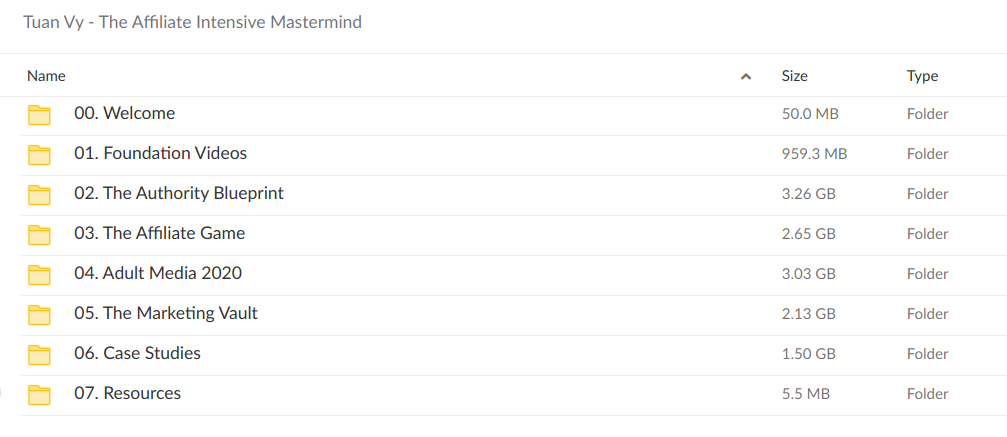The height and width of the screenshot is (437, 1007).
Task: Sort the list by Type column
Action: 922,76
